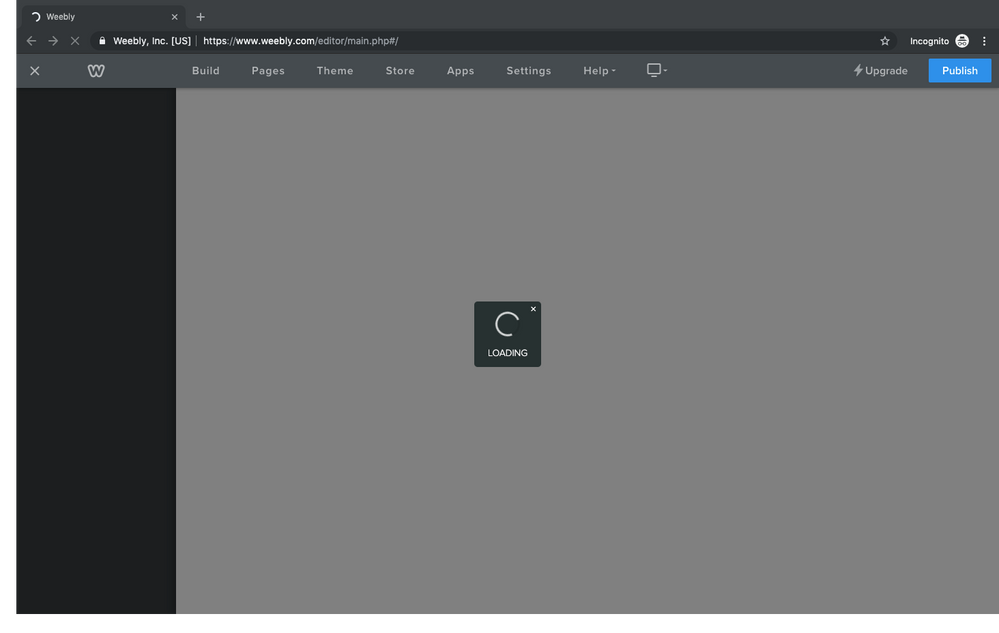Bookmark this page with the star icon
999x633 pixels.
[x=885, y=41]
